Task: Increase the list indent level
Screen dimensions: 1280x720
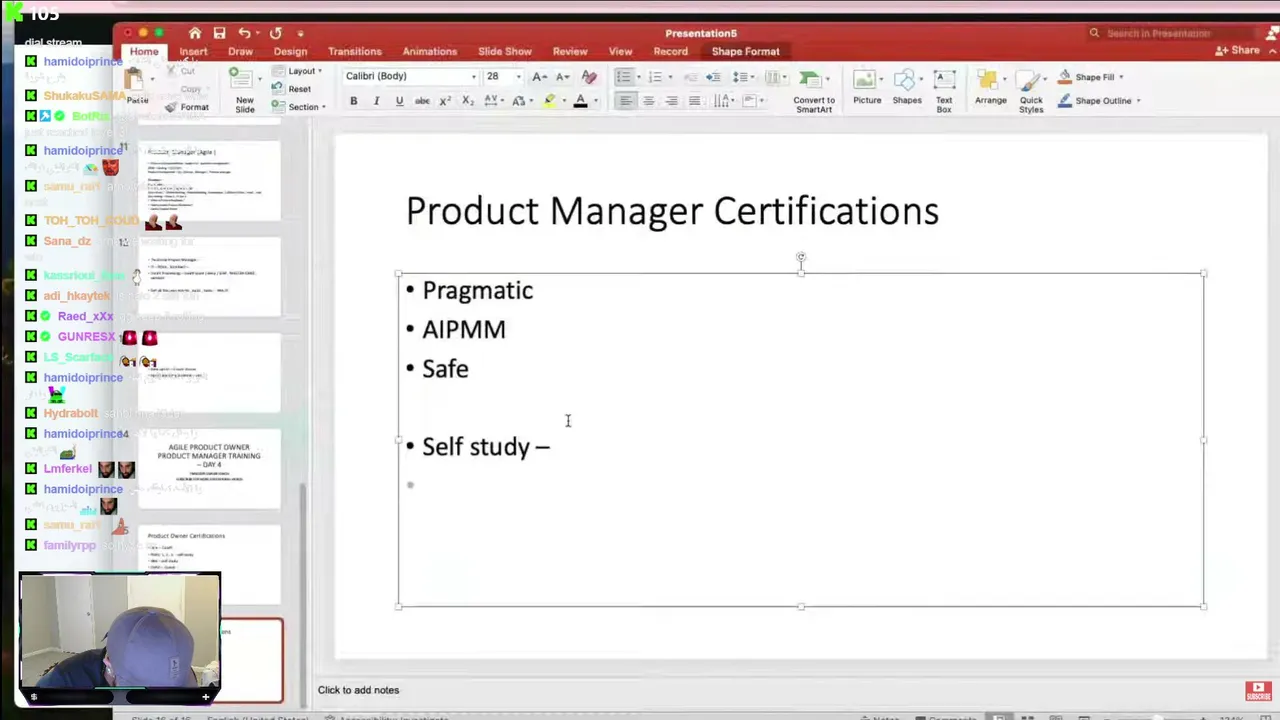Action: tap(713, 77)
